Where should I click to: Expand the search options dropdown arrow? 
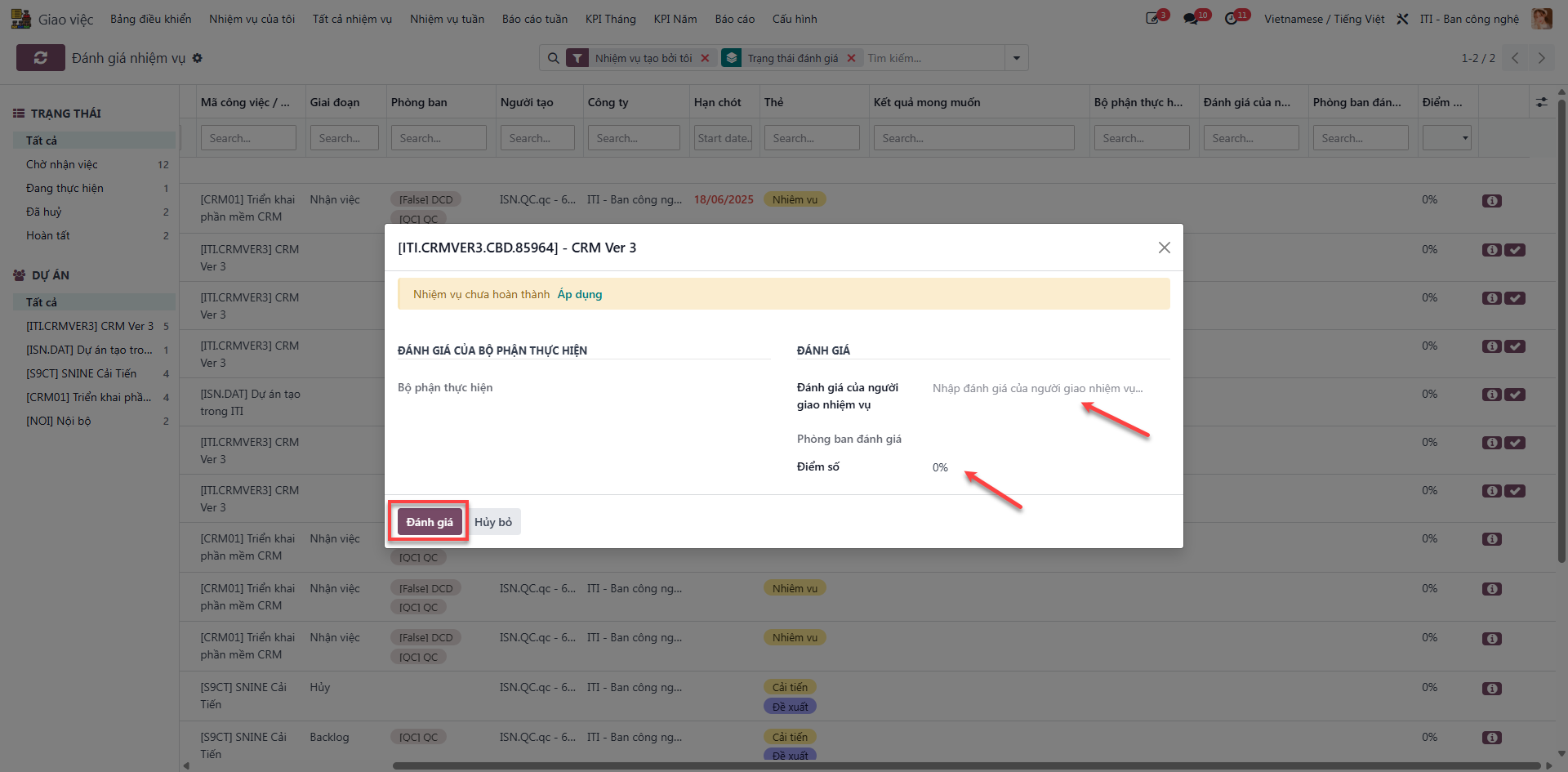pos(1016,58)
